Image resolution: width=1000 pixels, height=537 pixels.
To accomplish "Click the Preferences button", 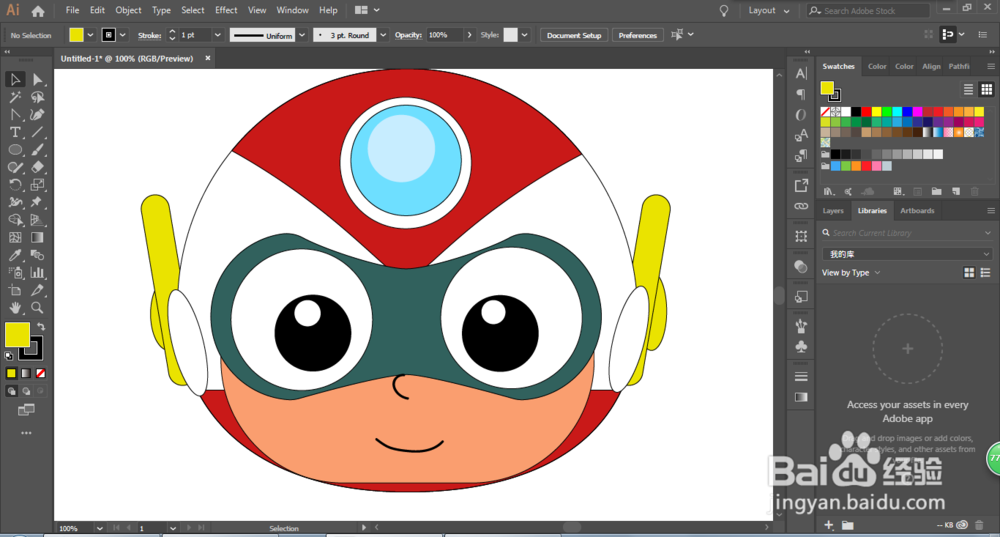I will coord(638,35).
